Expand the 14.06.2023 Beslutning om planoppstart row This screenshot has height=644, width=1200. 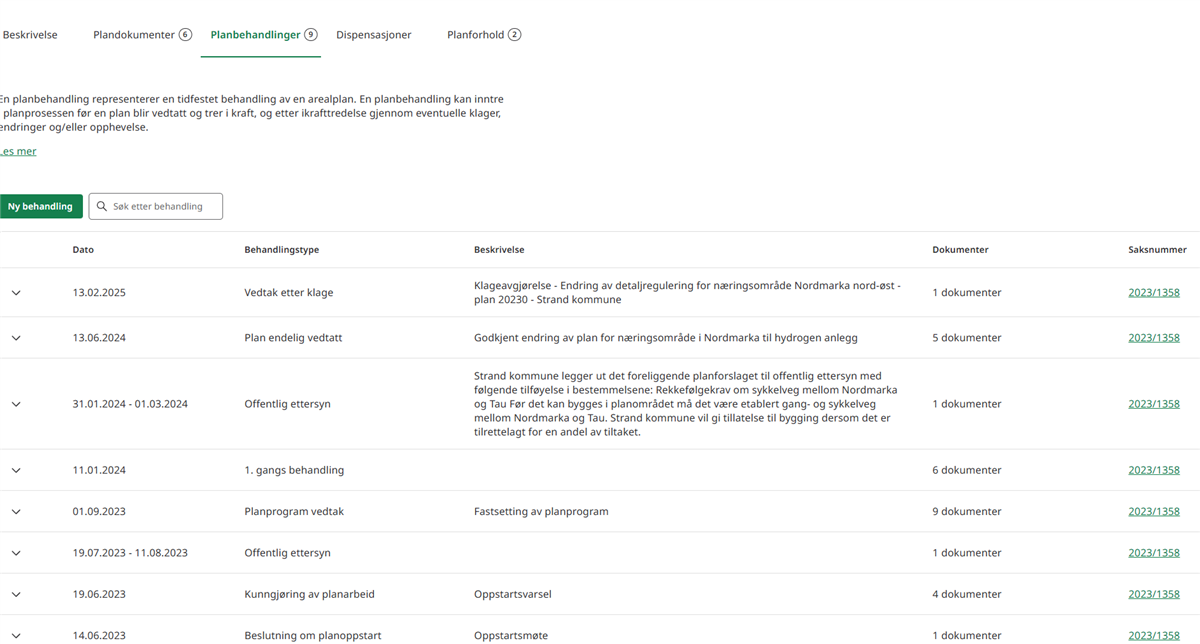tap(16, 635)
